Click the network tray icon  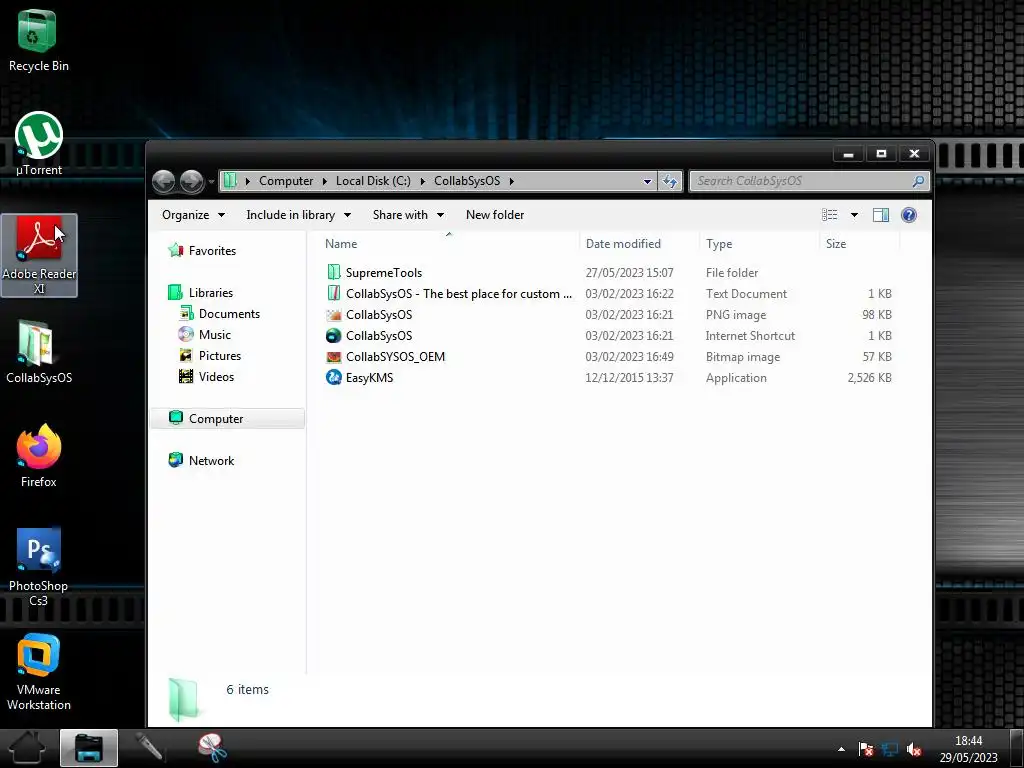tap(889, 749)
